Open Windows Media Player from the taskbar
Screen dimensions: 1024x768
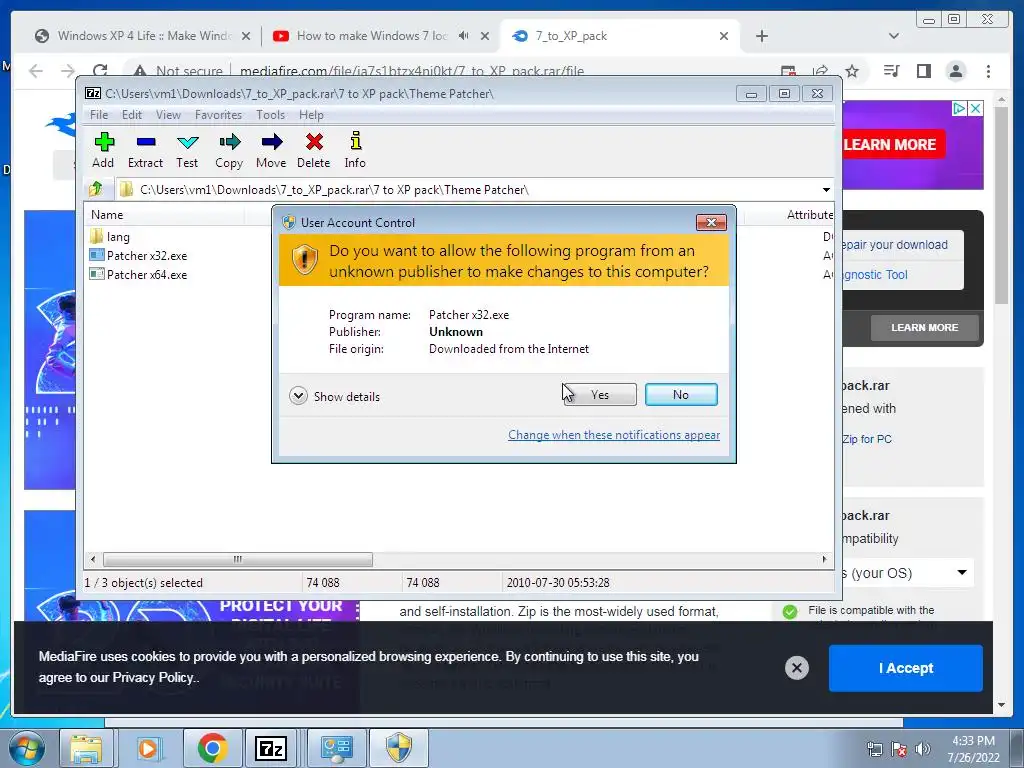pos(148,748)
